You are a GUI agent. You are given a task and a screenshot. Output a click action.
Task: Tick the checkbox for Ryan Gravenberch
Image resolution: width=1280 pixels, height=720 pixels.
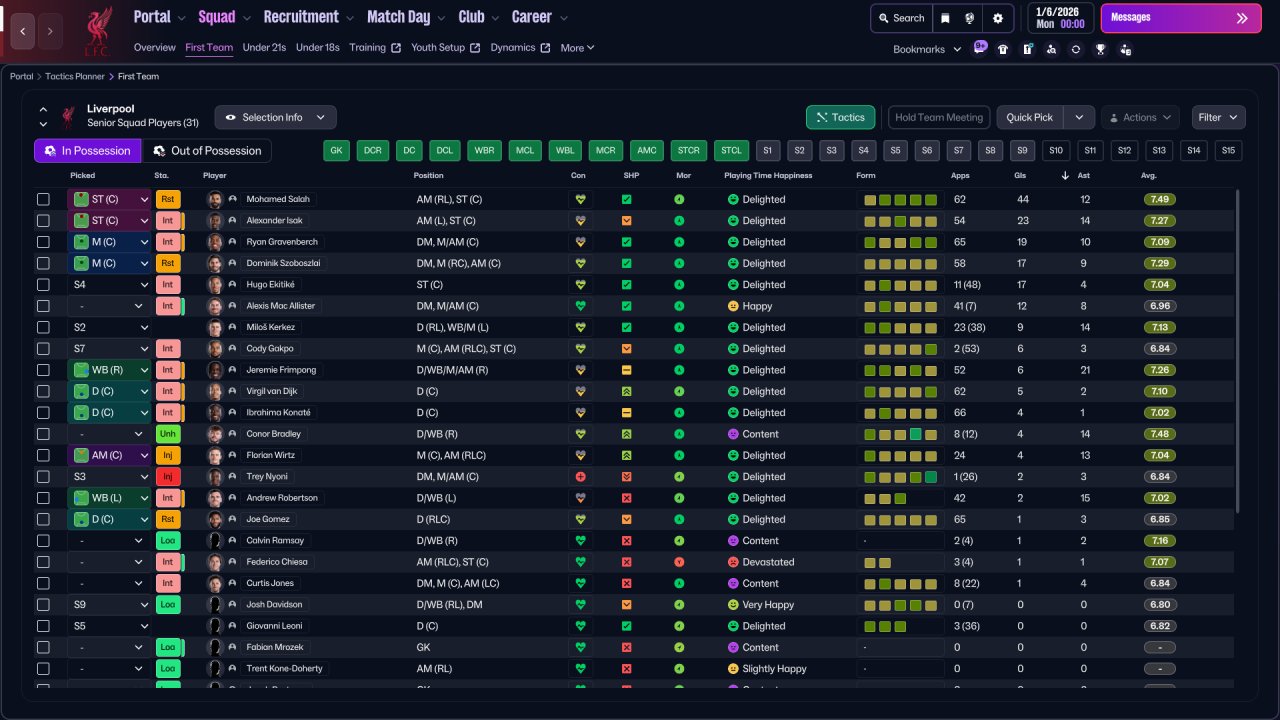43,242
